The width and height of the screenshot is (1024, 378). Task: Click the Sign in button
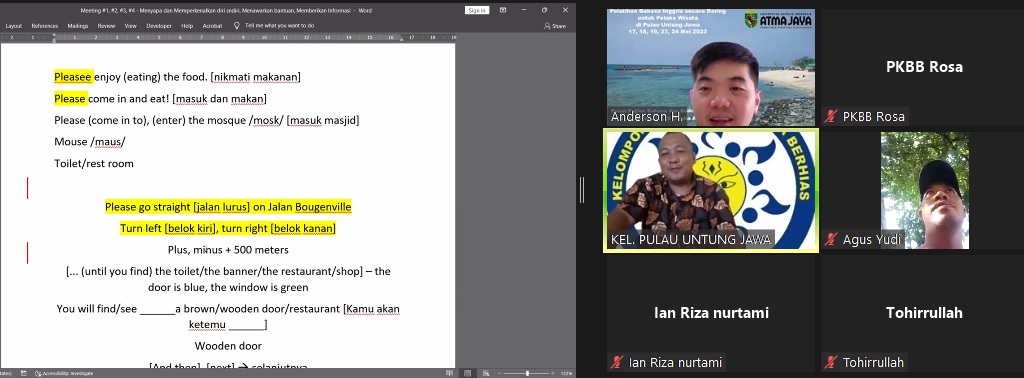[x=476, y=10]
